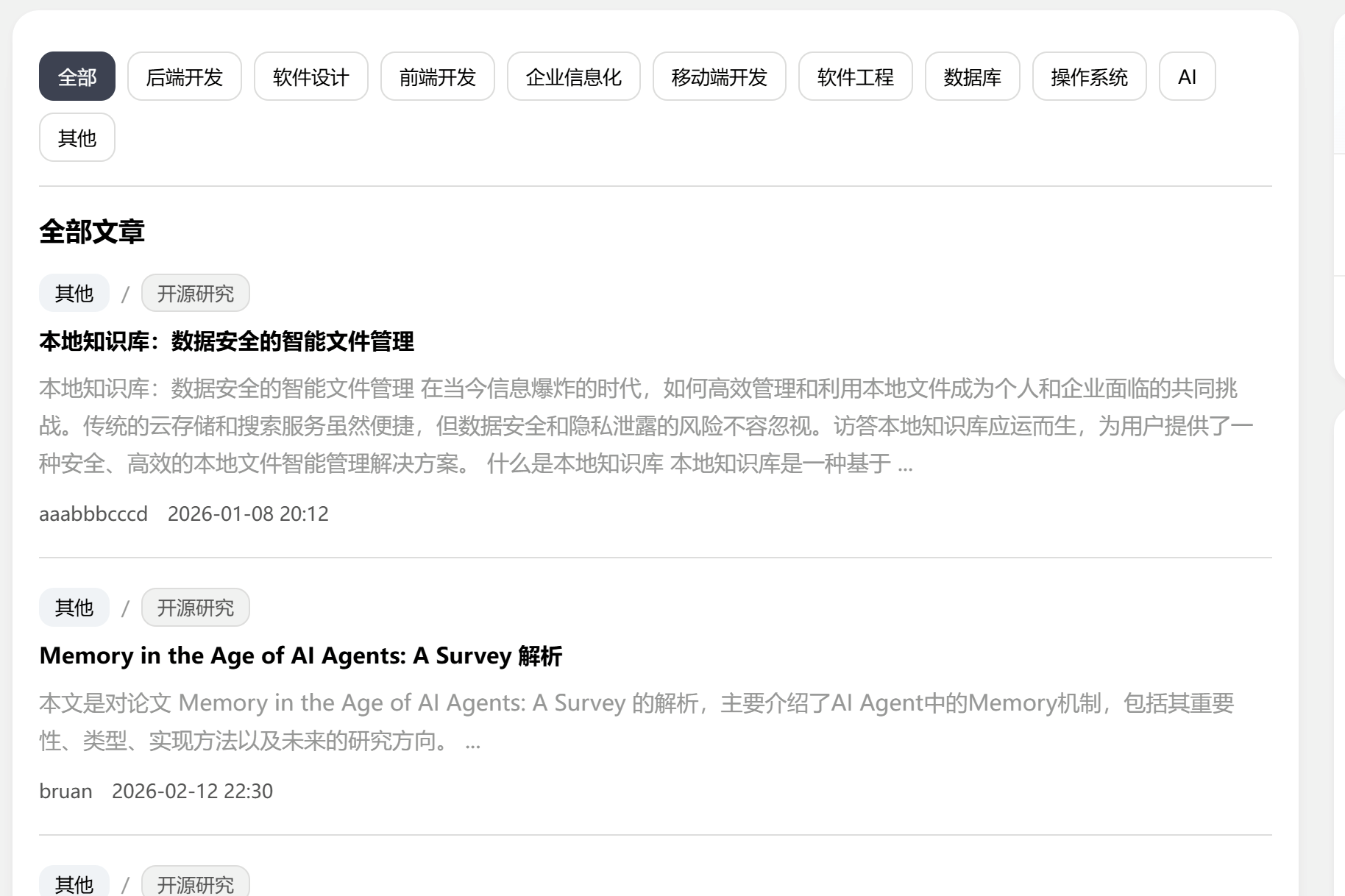The image size is (1345, 896).
Task: Switch to the 软件设计 category
Action: coord(311,77)
